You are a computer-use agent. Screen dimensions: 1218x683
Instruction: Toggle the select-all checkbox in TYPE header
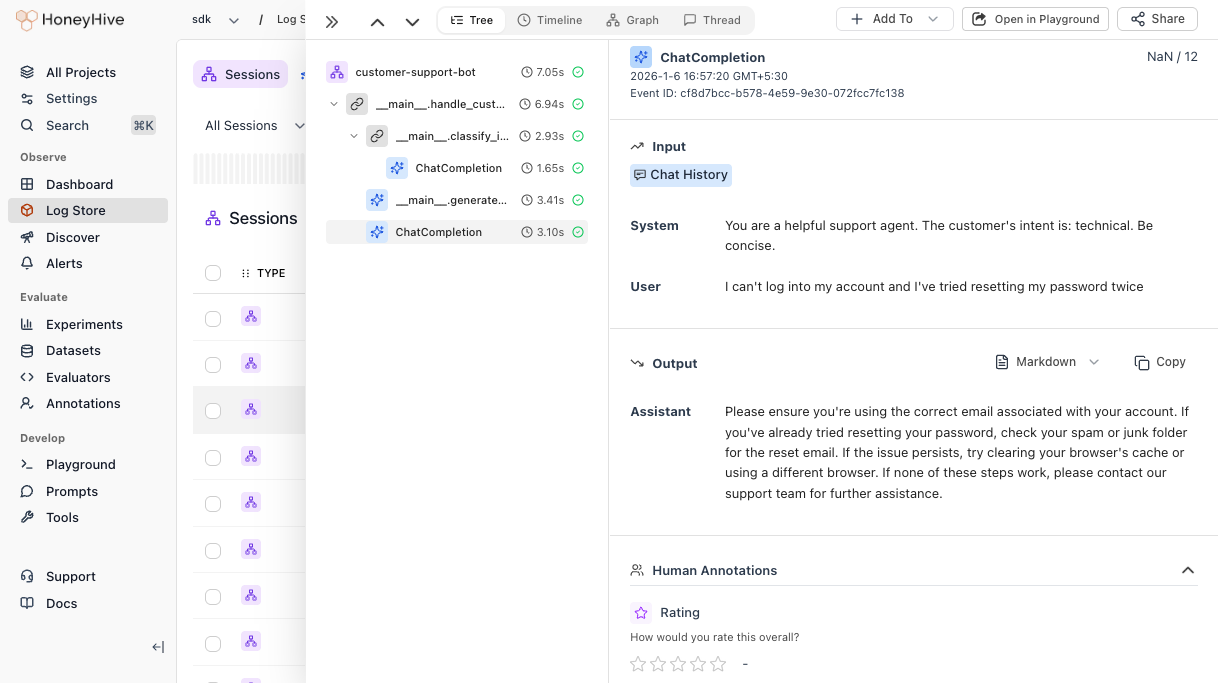pos(213,273)
